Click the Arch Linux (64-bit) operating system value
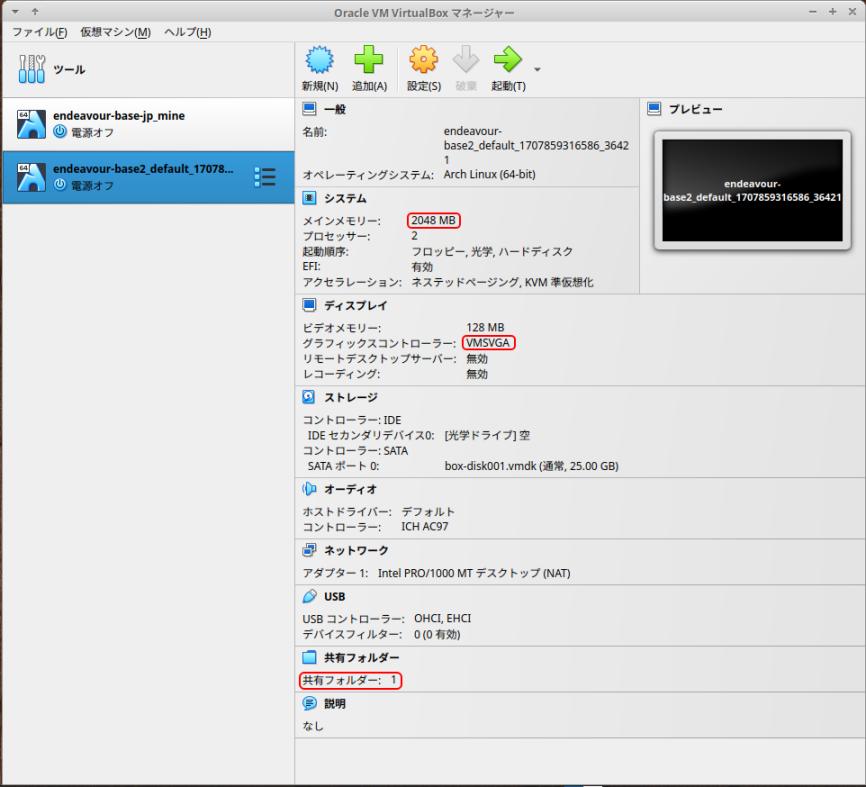The image size is (866, 787). point(489,174)
